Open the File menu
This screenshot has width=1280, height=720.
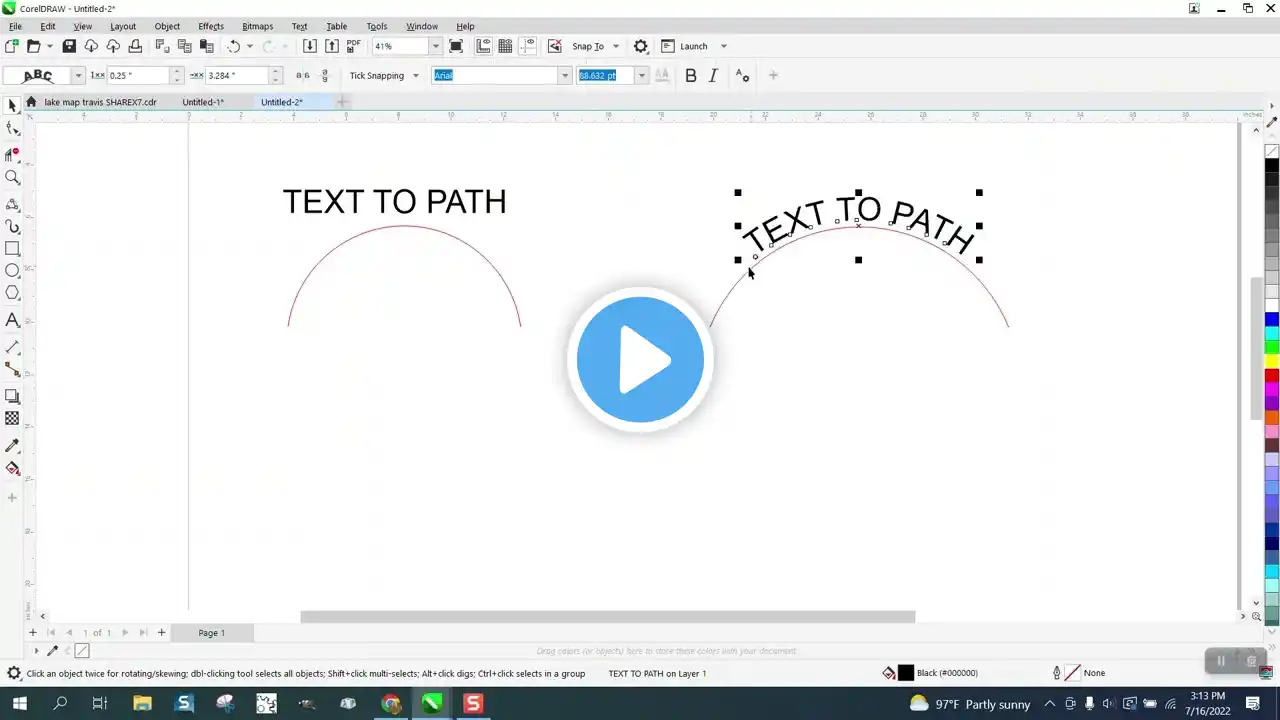[15, 26]
